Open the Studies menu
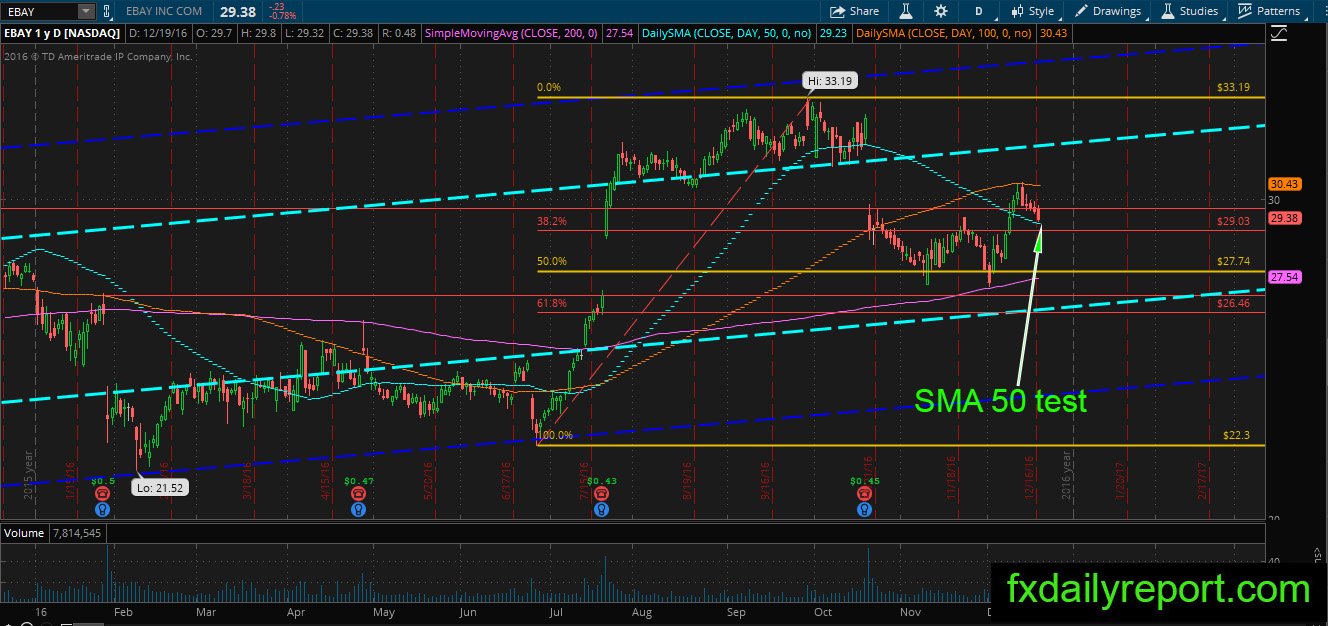1328x626 pixels. coord(1188,11)
